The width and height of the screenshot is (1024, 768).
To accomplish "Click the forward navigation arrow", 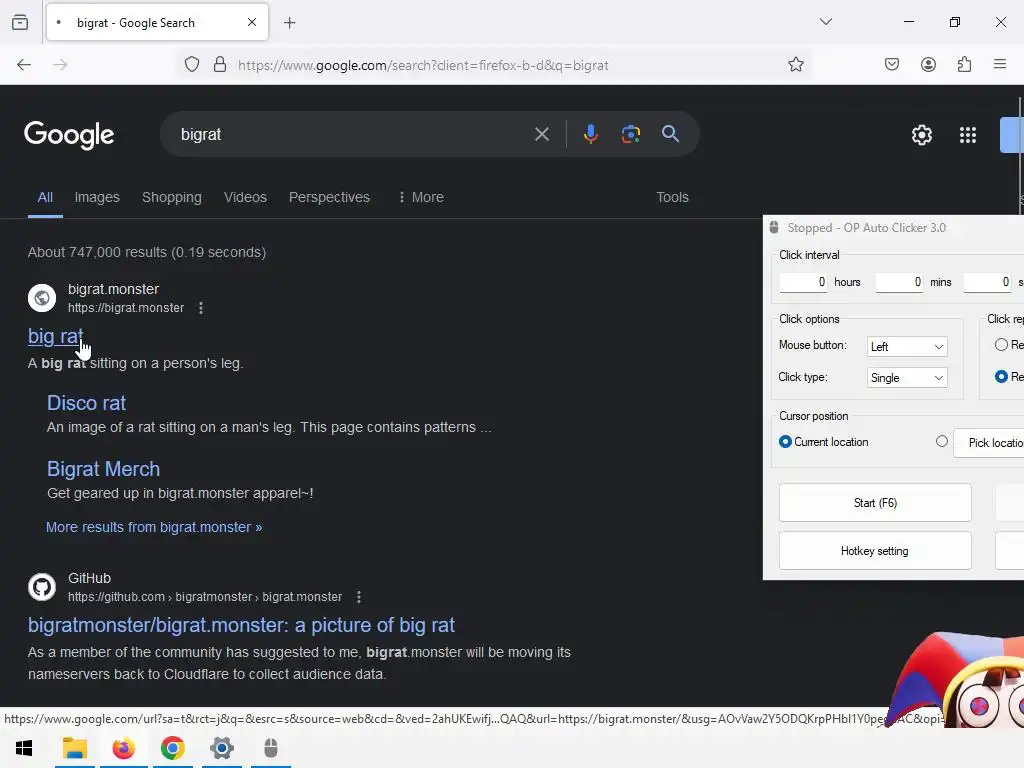I will 60,65.
